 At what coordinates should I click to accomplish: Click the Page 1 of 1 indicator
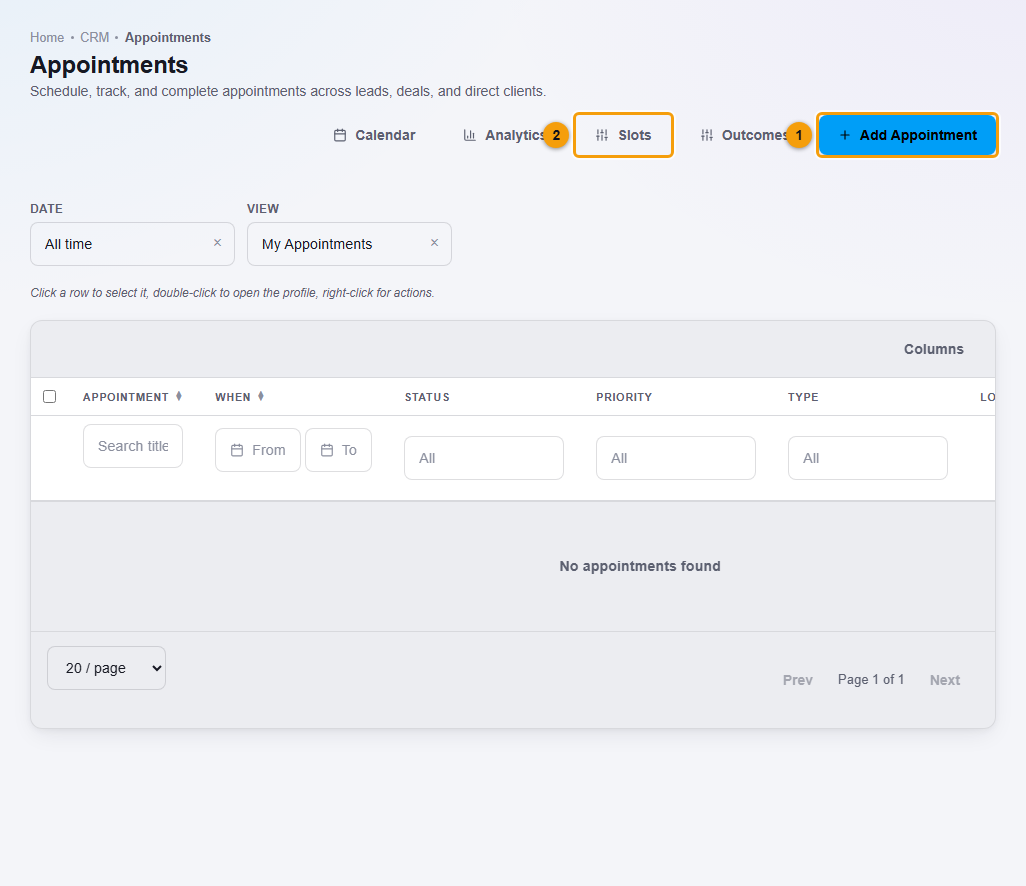pyautogui.click(x=871, y=680)
